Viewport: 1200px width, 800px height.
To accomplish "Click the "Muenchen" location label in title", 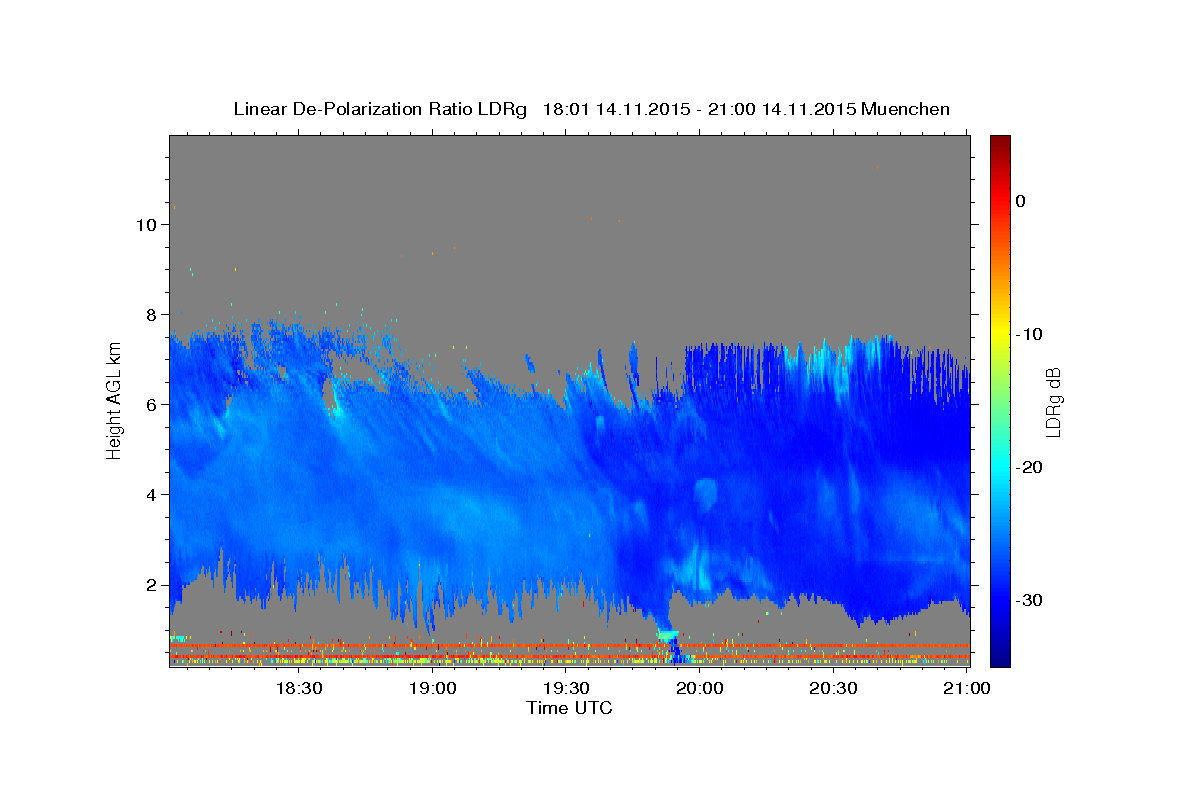I will pos(906,109).
